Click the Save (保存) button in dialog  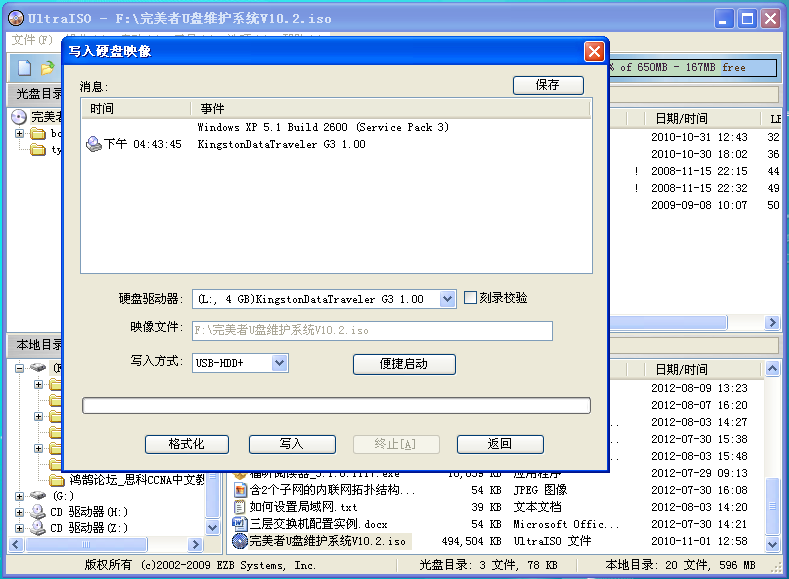[x=548, y=85]
